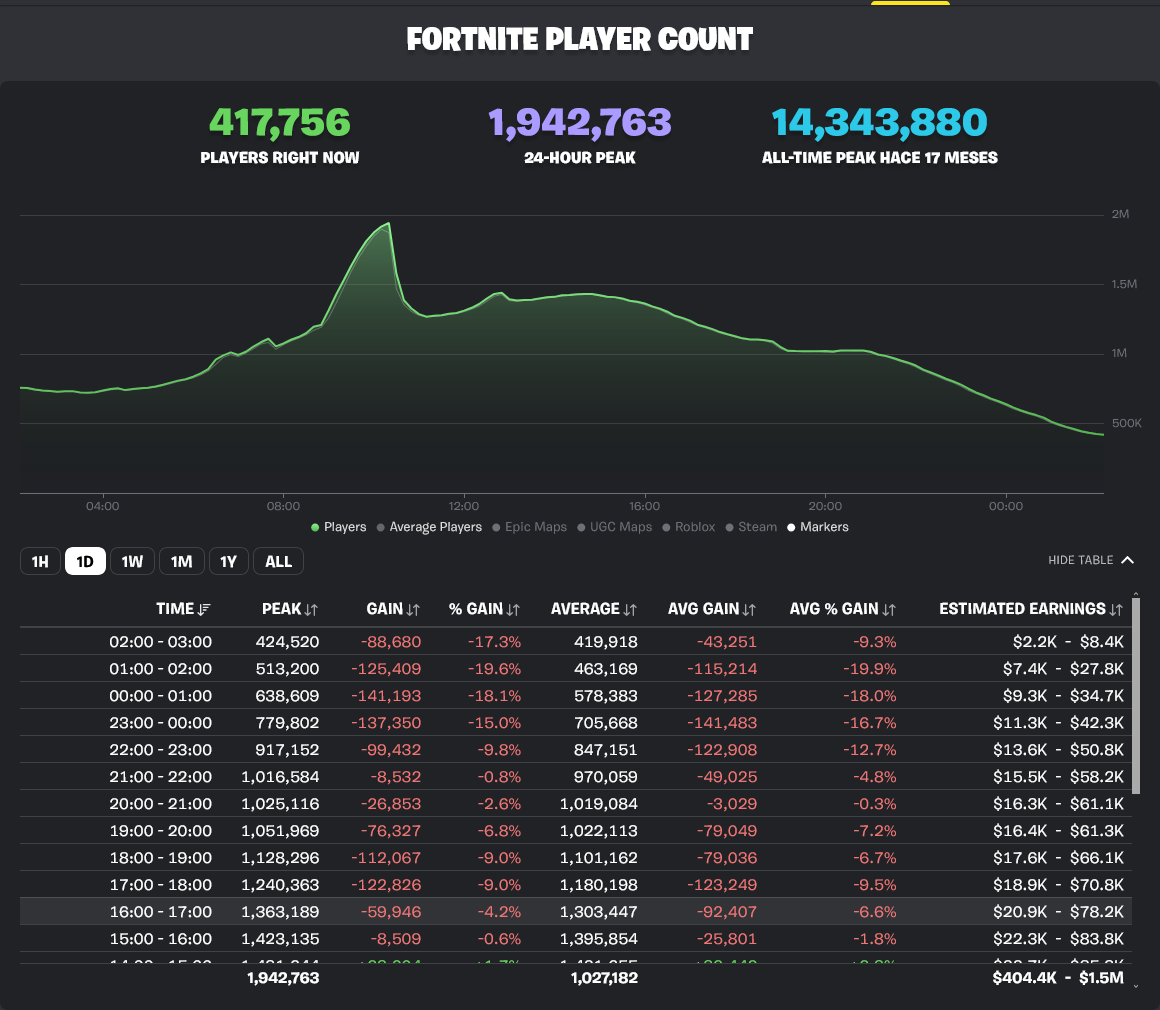Click avg gain value -123,249
The image size is (1160, 1010).
(x=722, y=885)
